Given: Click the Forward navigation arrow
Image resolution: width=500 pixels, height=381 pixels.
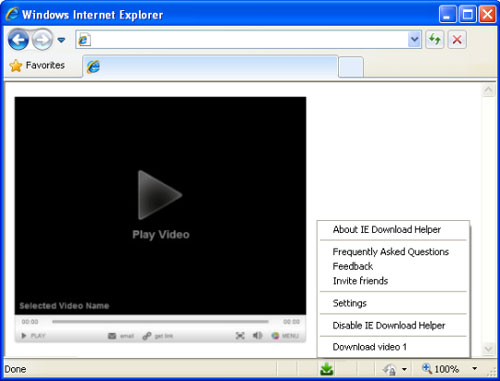Looking at the screenshot, I should (x=42, y=40).
